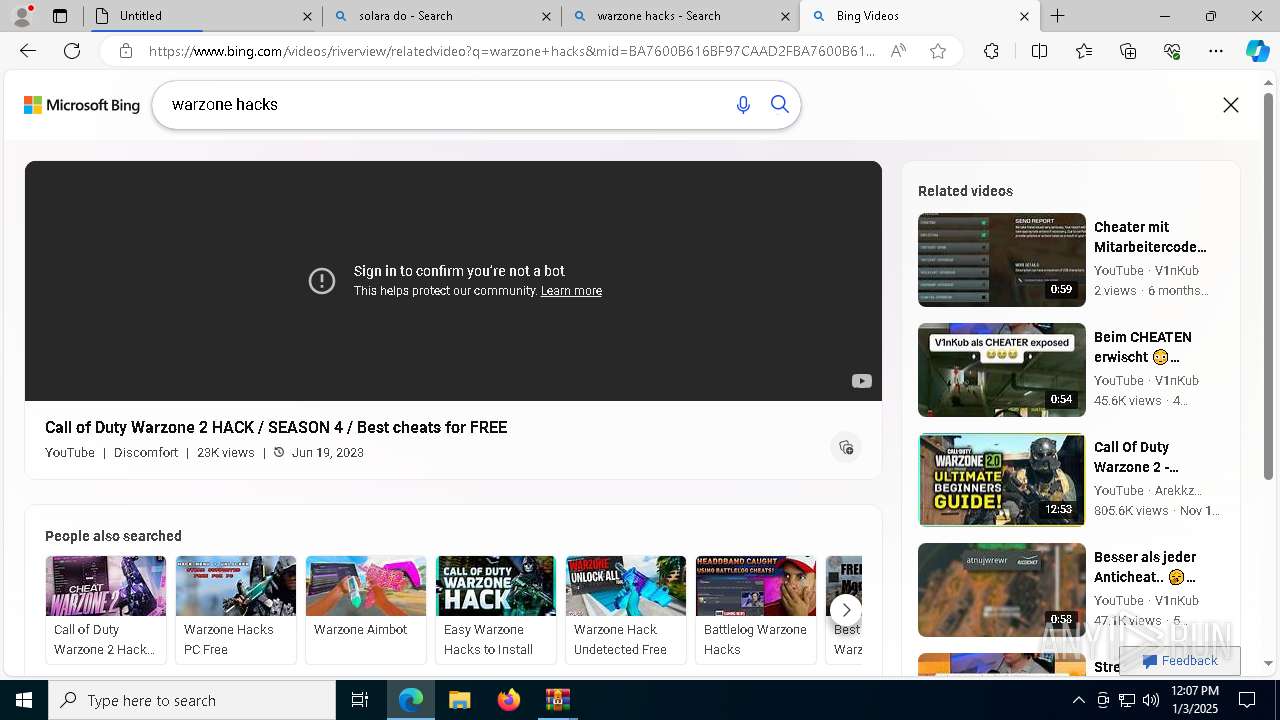Open Call of Duty Warzone 2 Hack card
Viewport: 1280px width, 720px height.
106,609
